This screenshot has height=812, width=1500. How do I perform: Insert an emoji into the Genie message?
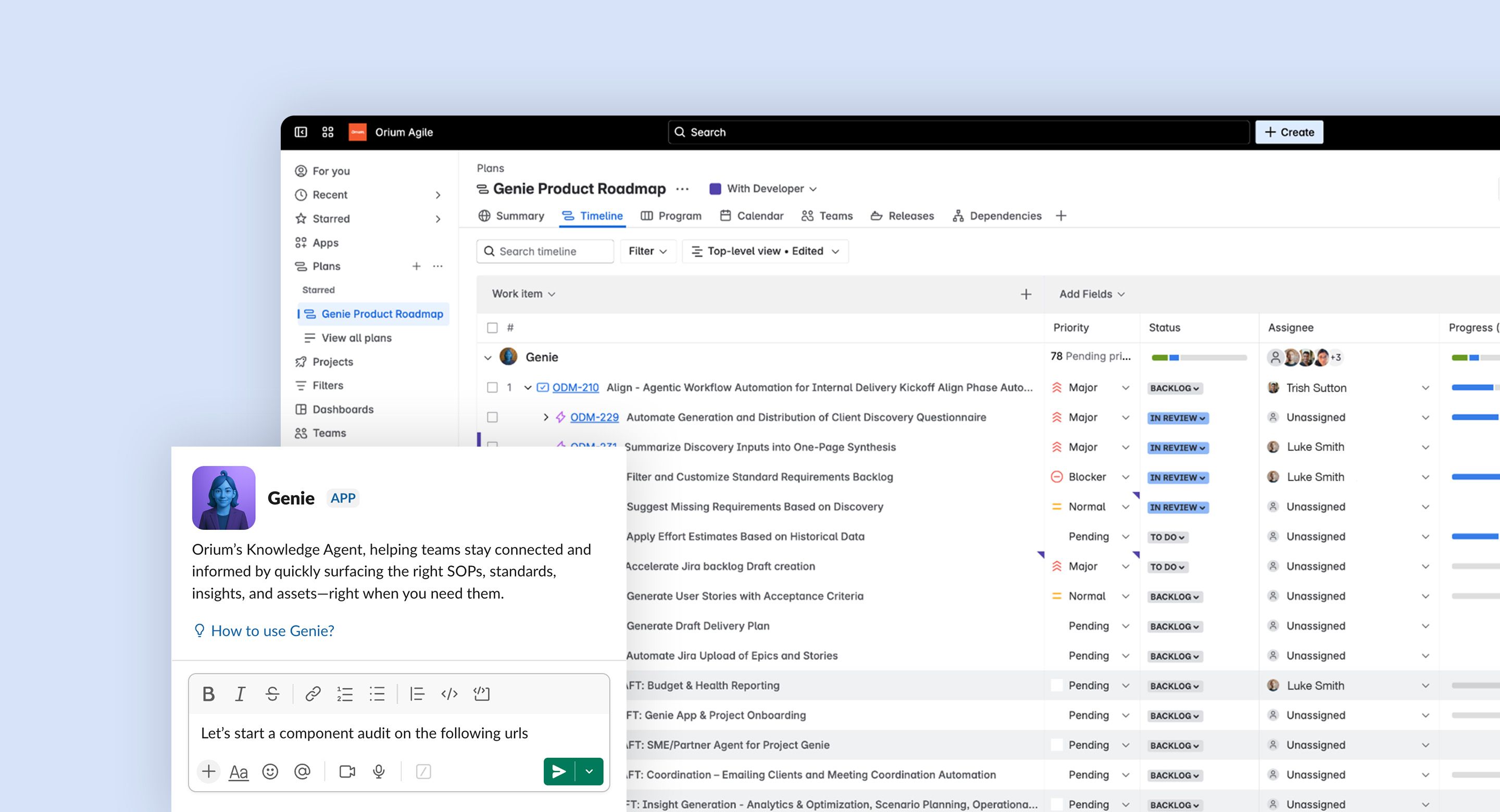click(270, 771)
